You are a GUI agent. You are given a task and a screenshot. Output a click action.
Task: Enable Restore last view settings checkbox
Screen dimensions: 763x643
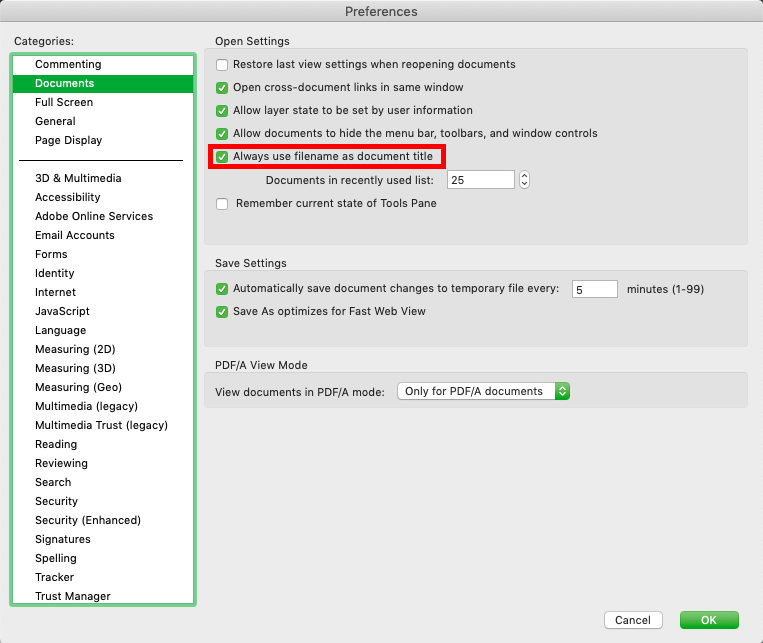[x=222, y=65]
